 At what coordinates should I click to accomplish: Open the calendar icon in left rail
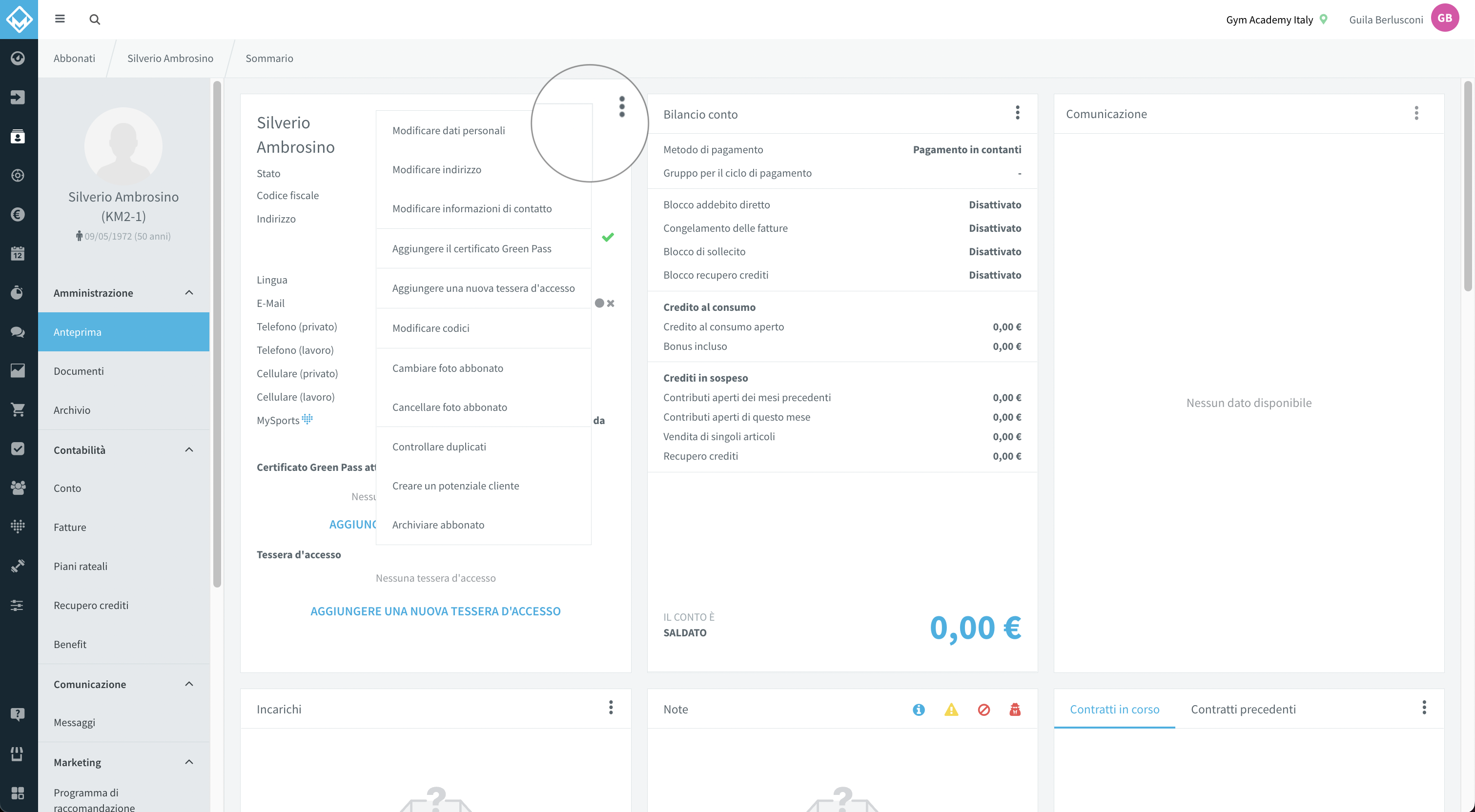pyautogui.click(x=18, y=254)
